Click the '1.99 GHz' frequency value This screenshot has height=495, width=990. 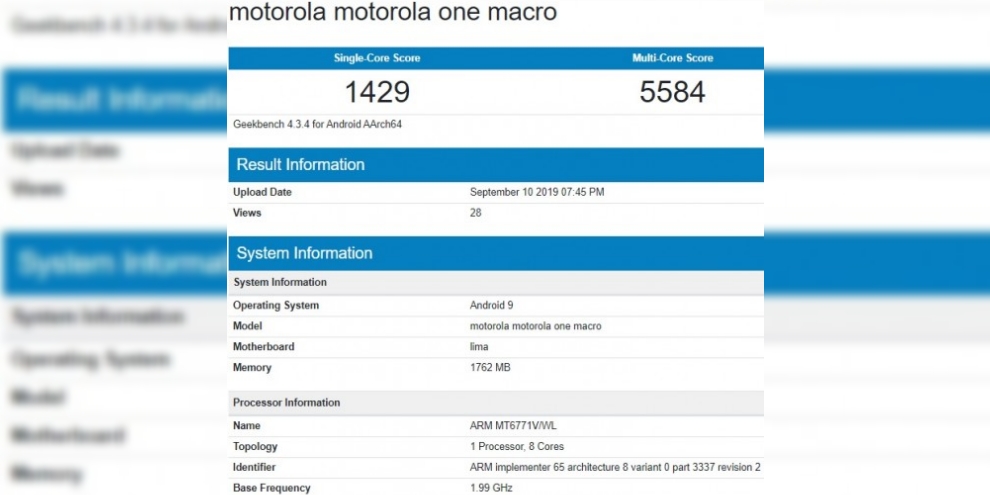coord(491,488)
